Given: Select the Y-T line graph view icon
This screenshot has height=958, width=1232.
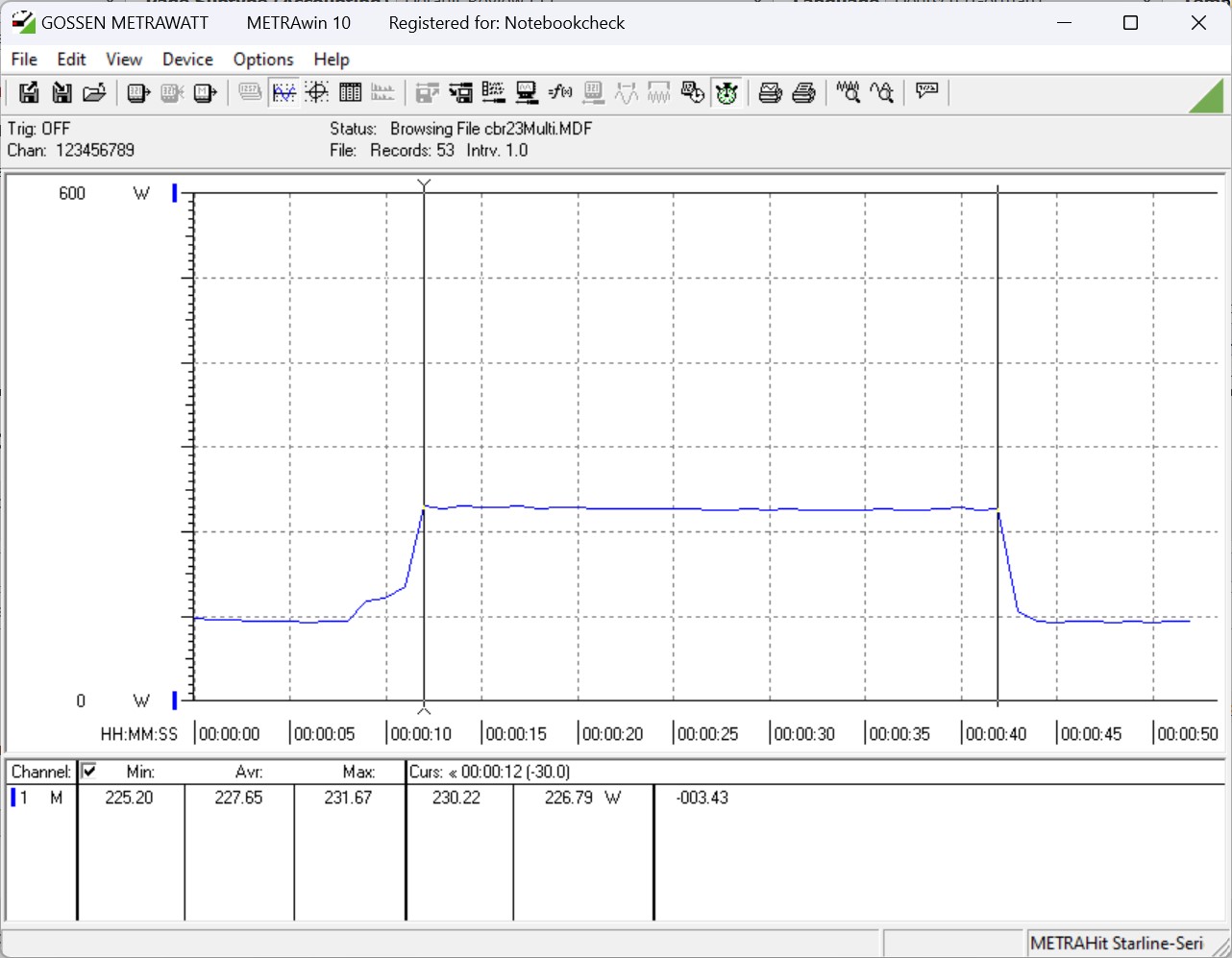Looking at the screenshot, I should coord(283,92).
